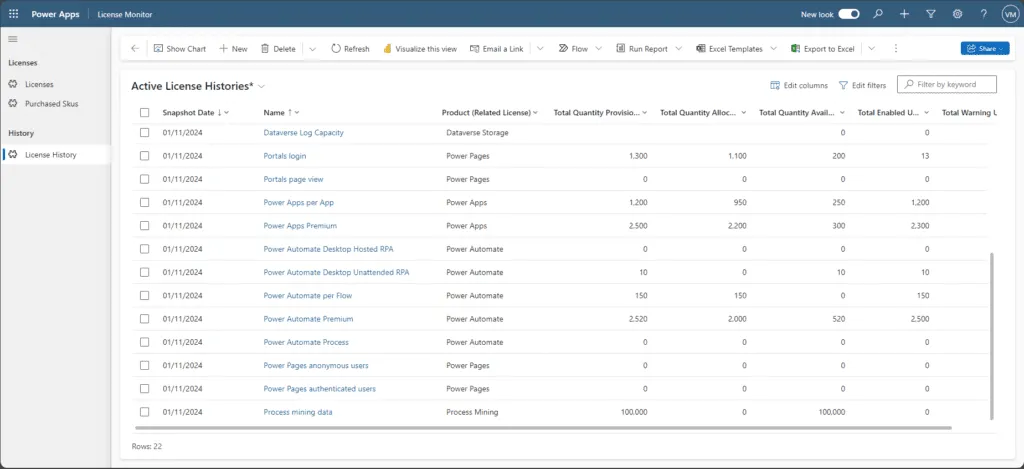
Task: Click Show Chart in command bar
Action: (180, 48)
